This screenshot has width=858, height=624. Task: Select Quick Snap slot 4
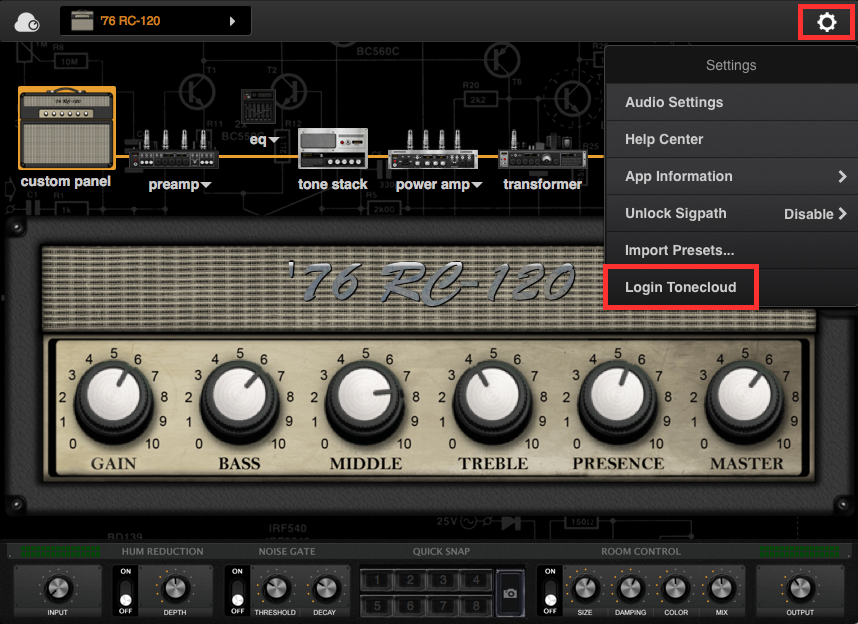coord(476,580)
